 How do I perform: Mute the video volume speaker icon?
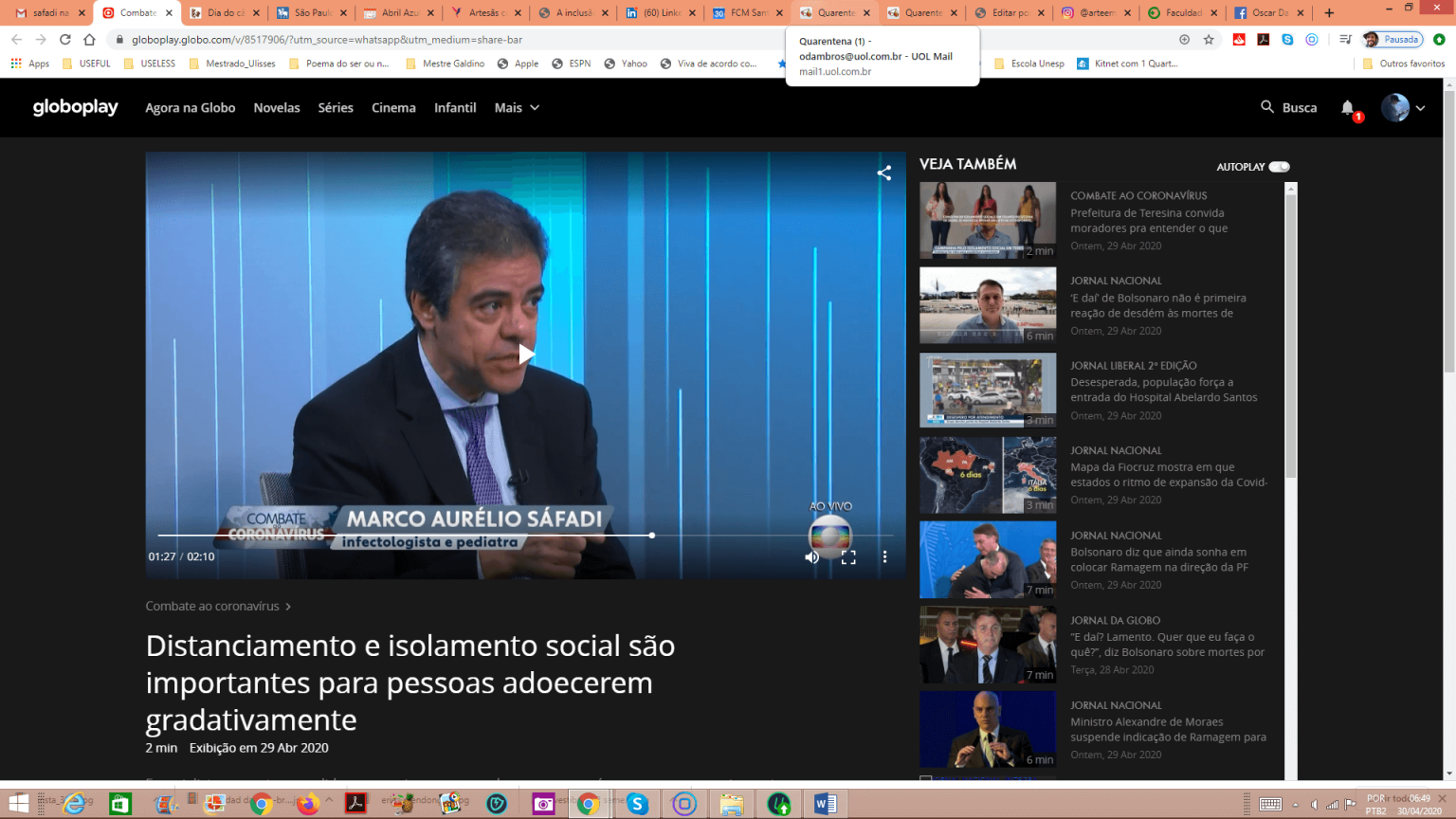811,557
